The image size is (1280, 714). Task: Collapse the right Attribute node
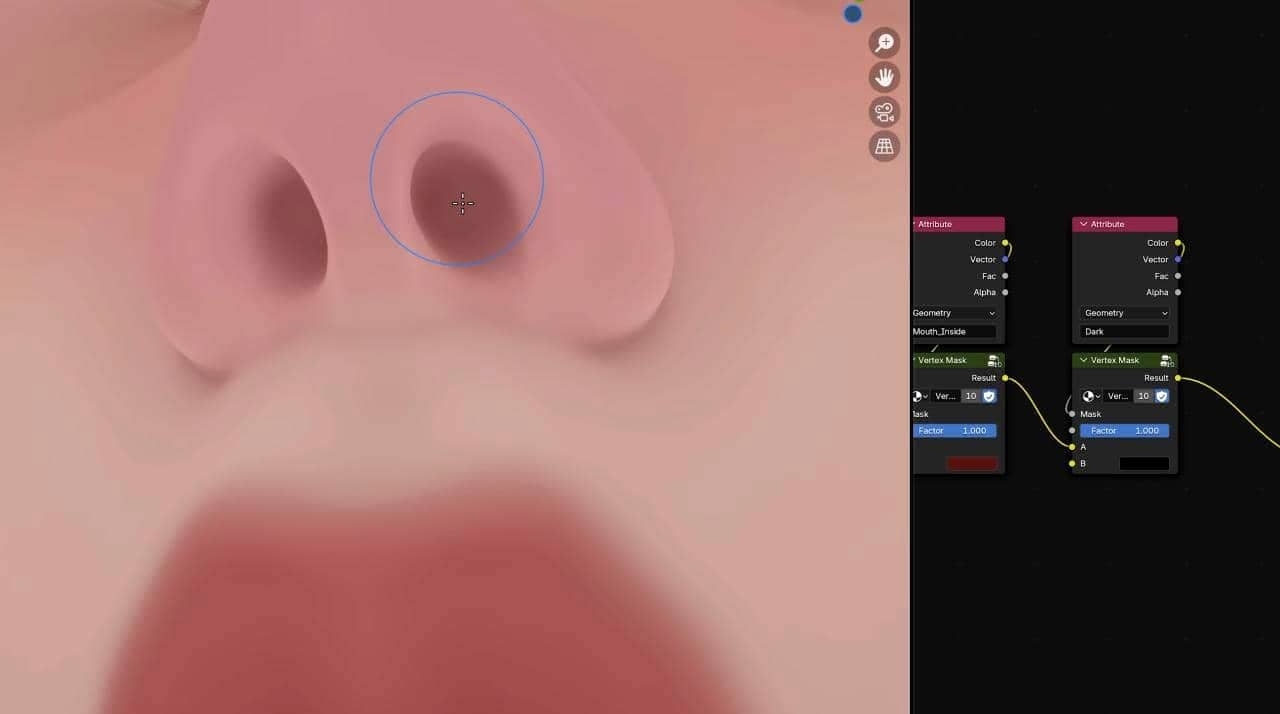click(1083, 224)
